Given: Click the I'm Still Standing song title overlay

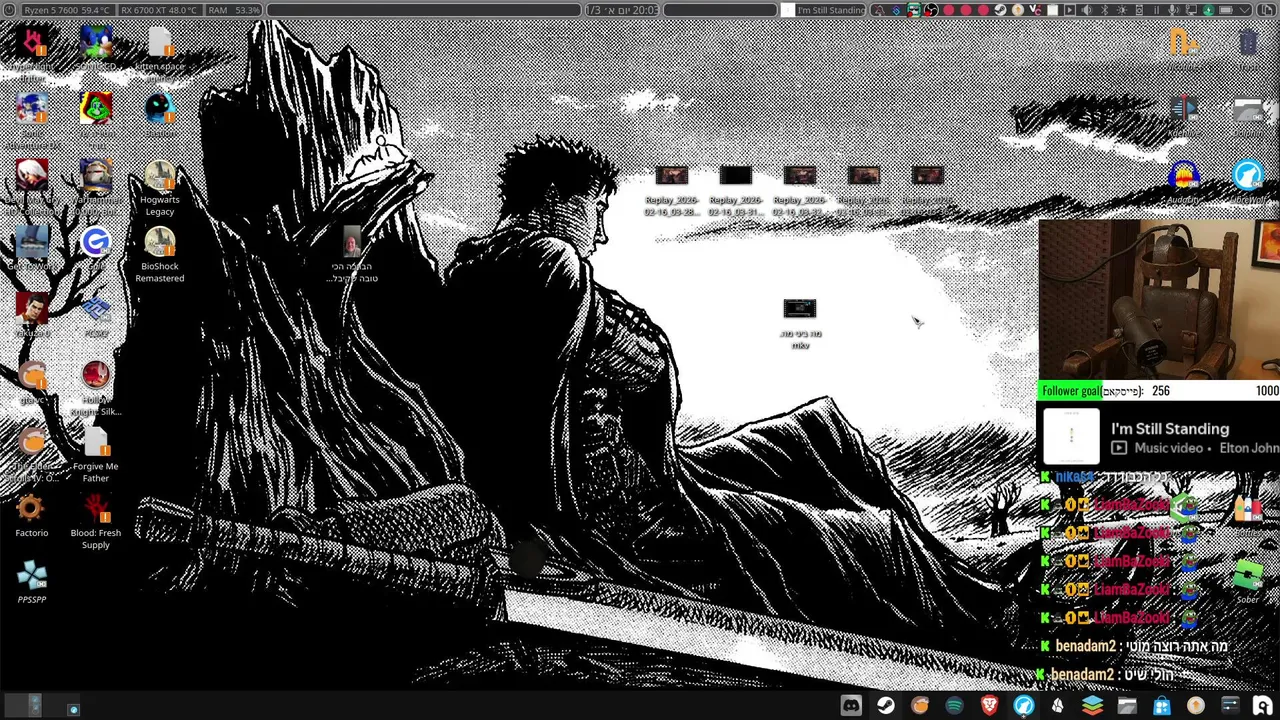Looking at the screenshot, I should [x=1170, y=429].
